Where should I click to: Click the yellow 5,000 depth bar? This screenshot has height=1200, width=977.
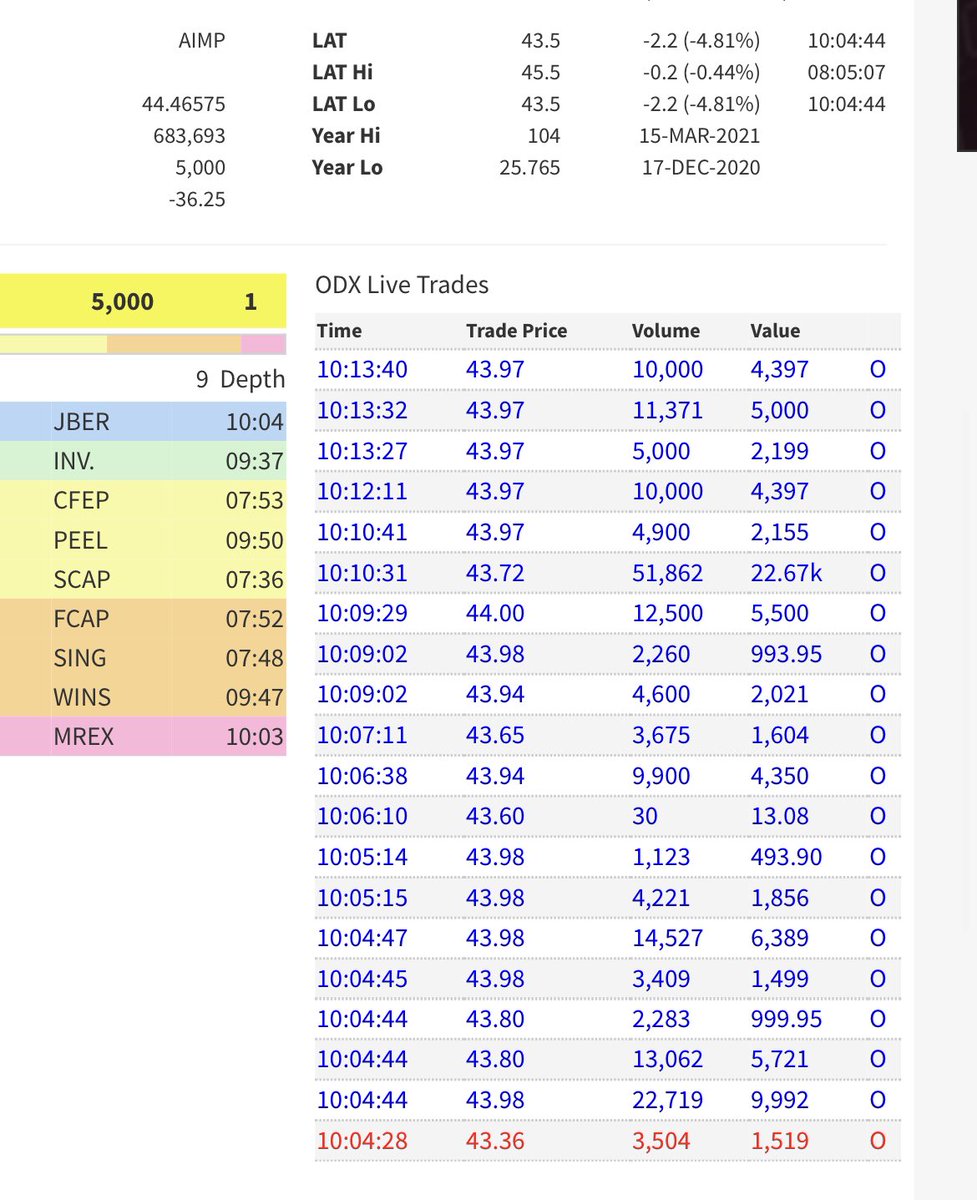point(143,301)
